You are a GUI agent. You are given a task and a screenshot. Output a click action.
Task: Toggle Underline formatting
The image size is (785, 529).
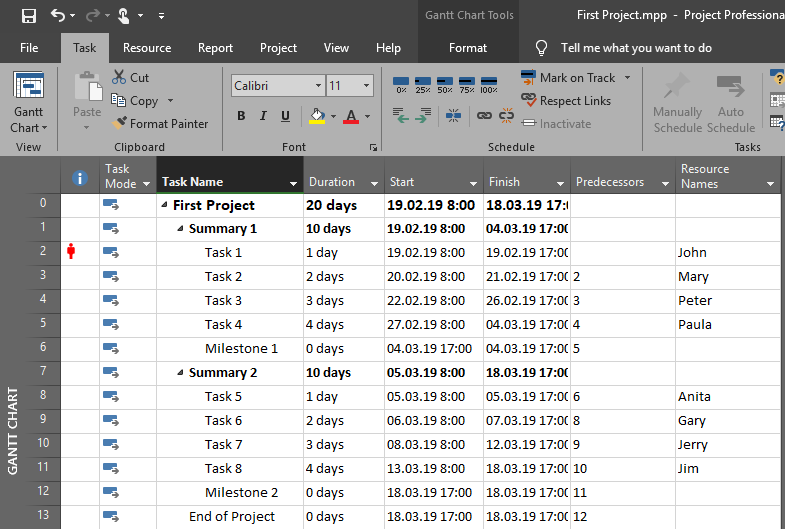[x=285, y=116]
